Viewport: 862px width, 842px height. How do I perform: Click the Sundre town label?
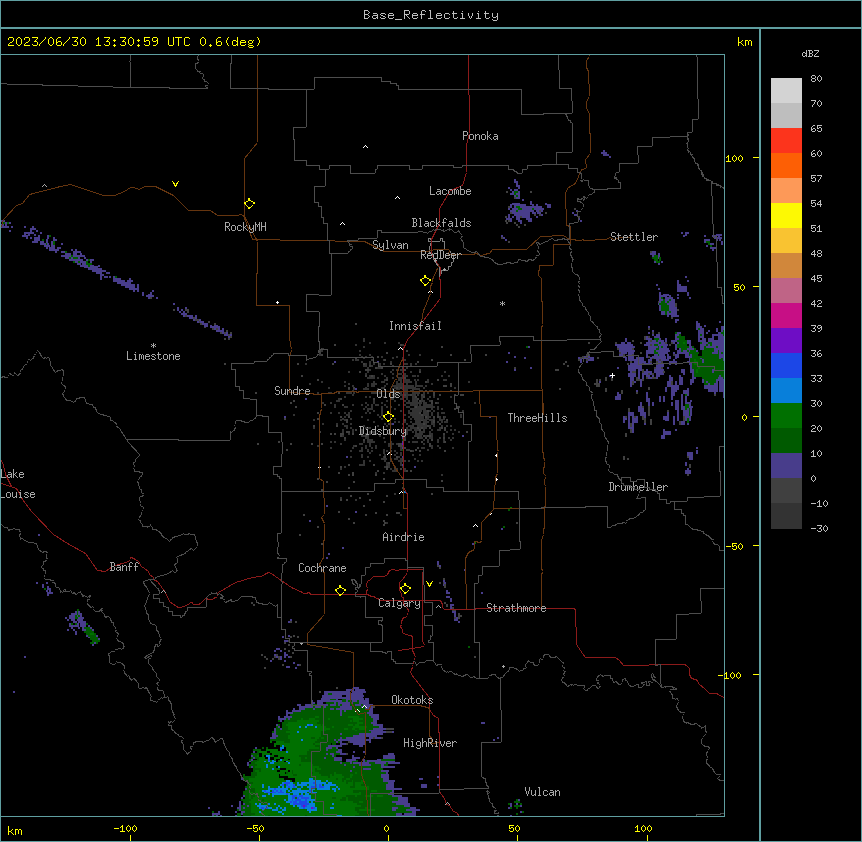pos(292,391)
